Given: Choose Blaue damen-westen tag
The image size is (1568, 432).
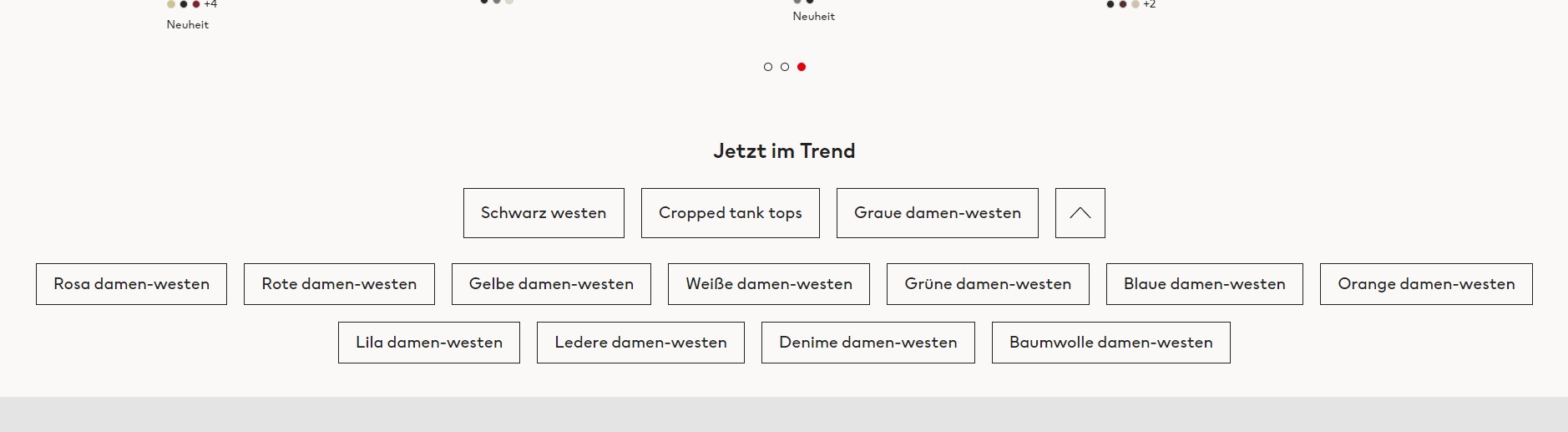Looking at the screenshot, I should coord(1205,284).
